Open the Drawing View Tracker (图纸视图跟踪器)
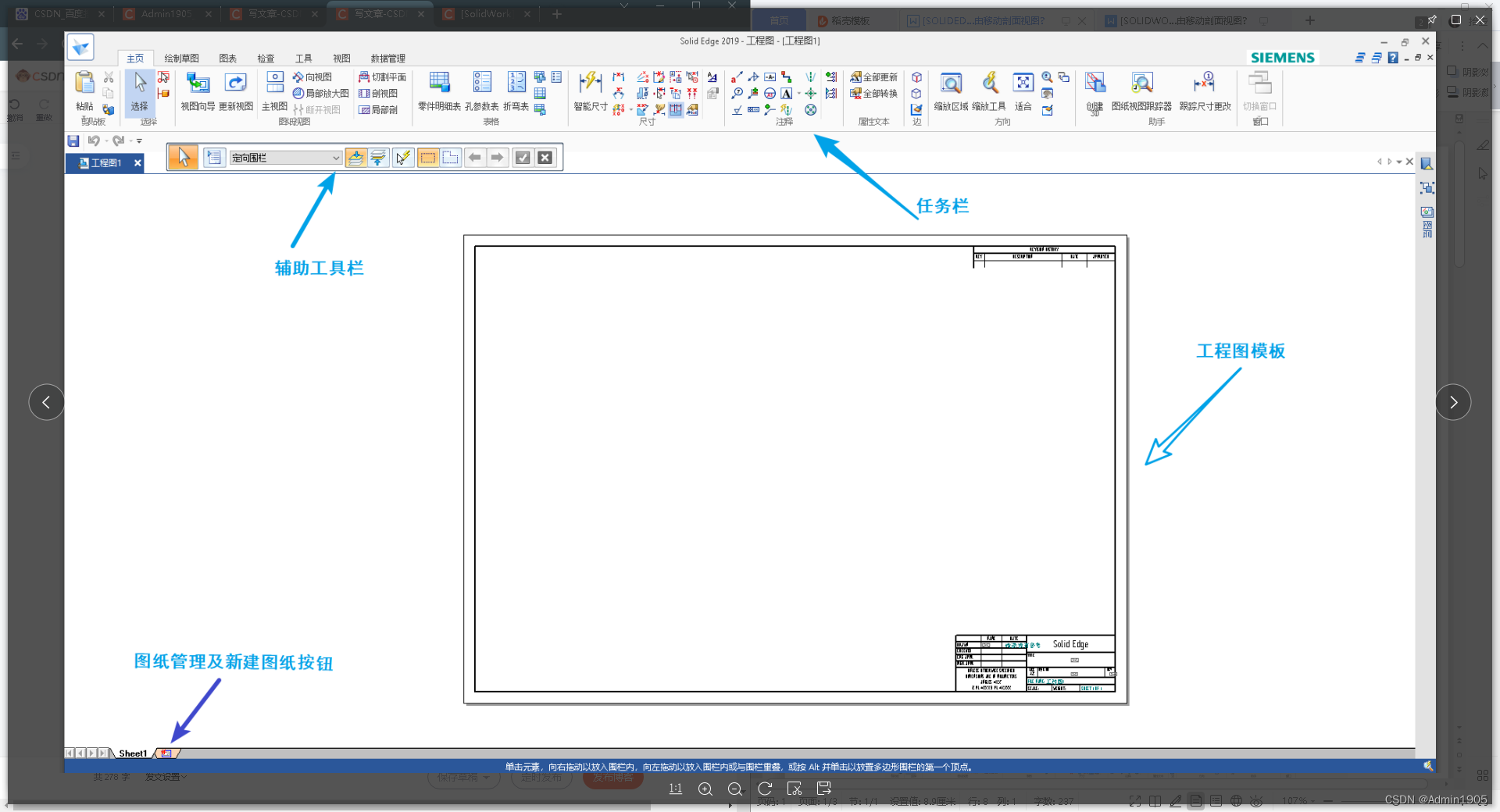 pyautogui.click(x=1141, y=91)
